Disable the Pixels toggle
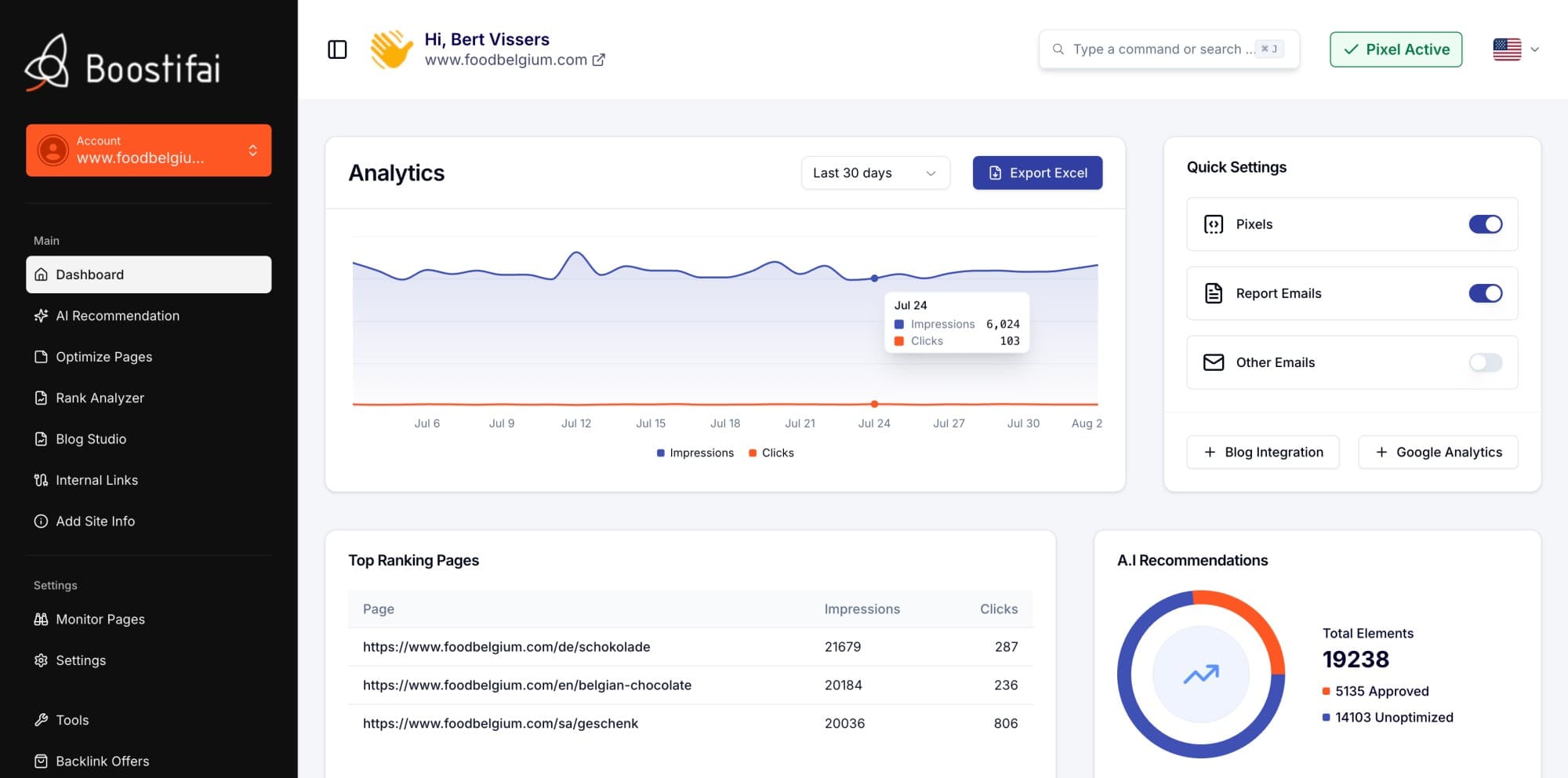This screenshot has width=1568, height=778. pyautogui.click(x=1485, y=224)
